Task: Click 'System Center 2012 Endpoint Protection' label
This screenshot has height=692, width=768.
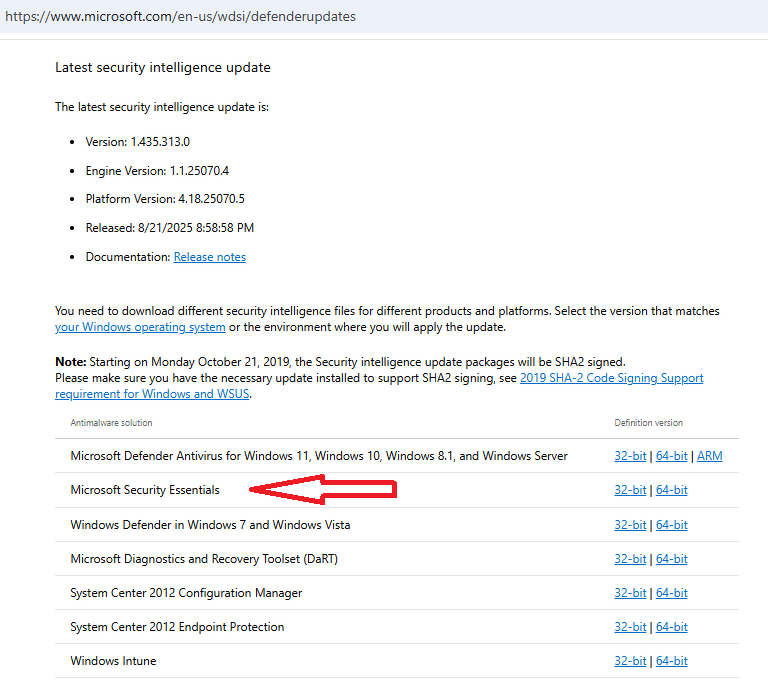Action: [x=177, y=627]
